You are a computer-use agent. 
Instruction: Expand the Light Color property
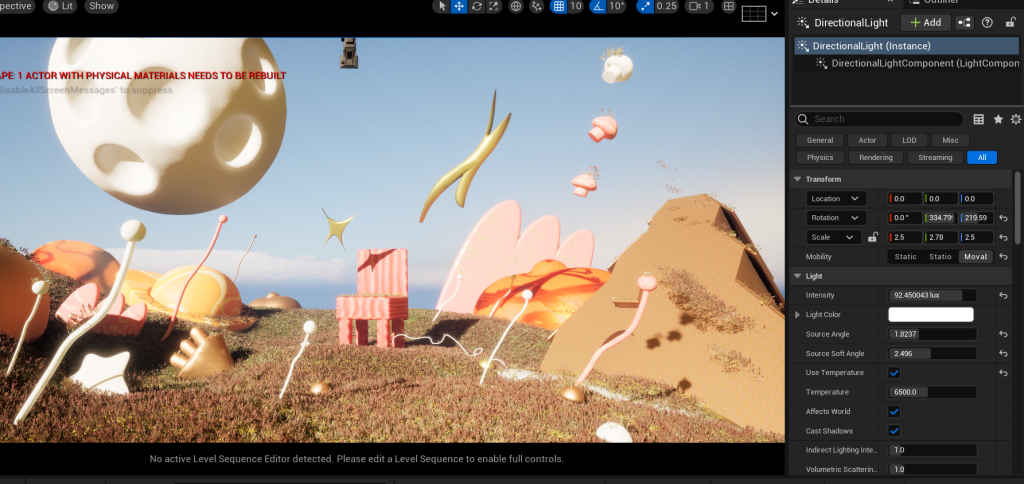(x=797, y=315)
